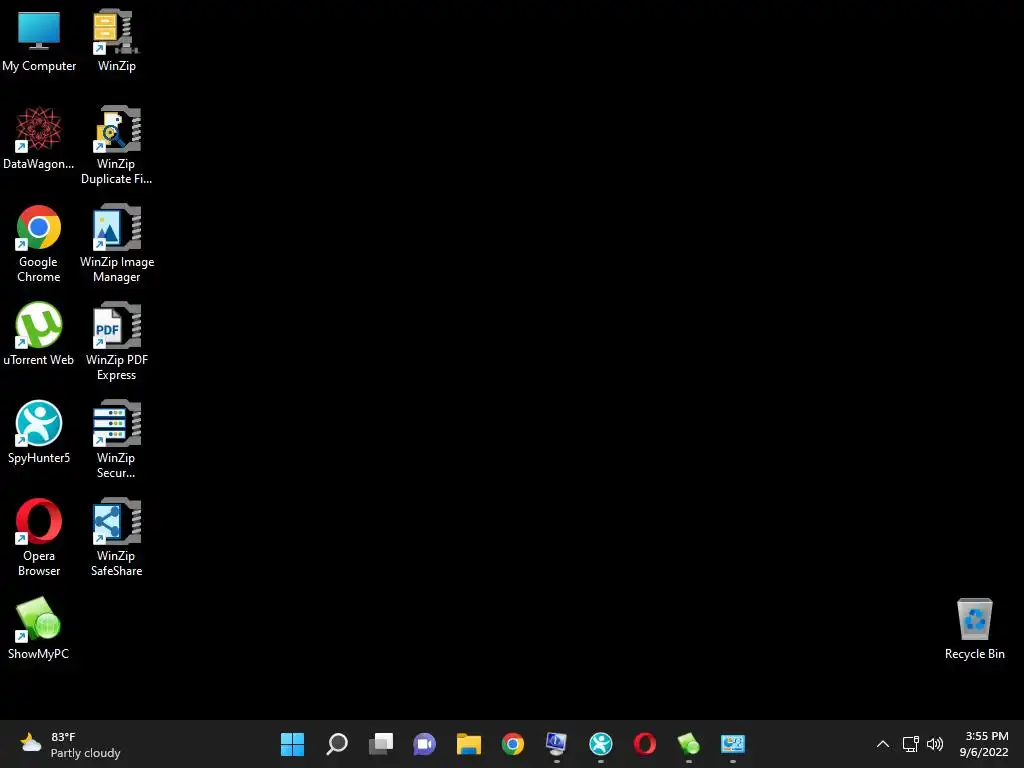The image size is (1024, 768).
Task: Select the Opera Browser desktop shortcut
Action: (x=39, y=537)
